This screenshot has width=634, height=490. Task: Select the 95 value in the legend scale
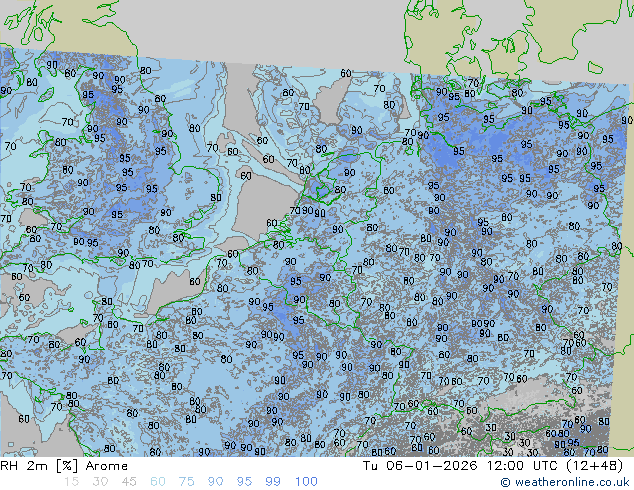pyautogui.click(x=244, y=482)
